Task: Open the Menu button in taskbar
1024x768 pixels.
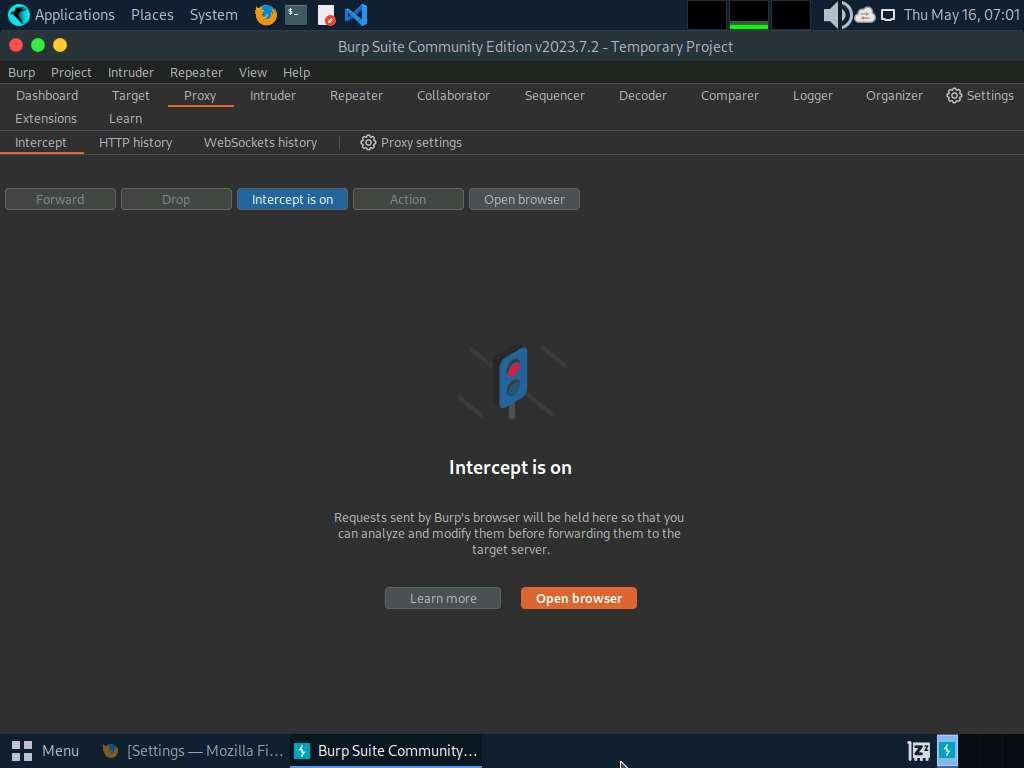Action: [46, 750]
